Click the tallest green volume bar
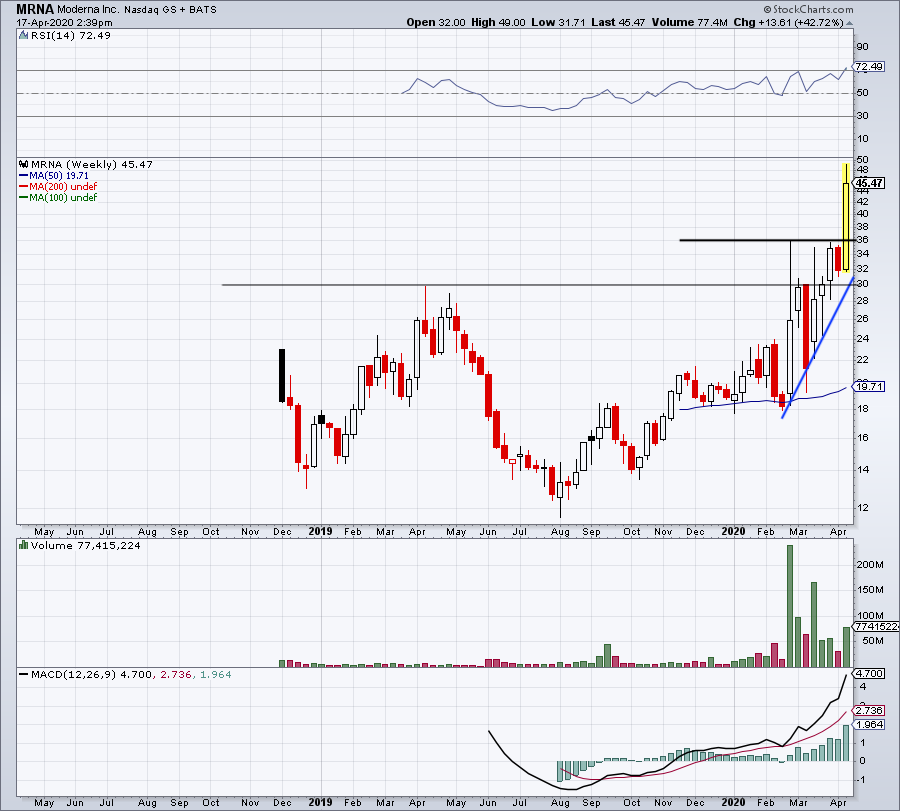This screenshot has width=900, height=811. coord(790,606)
